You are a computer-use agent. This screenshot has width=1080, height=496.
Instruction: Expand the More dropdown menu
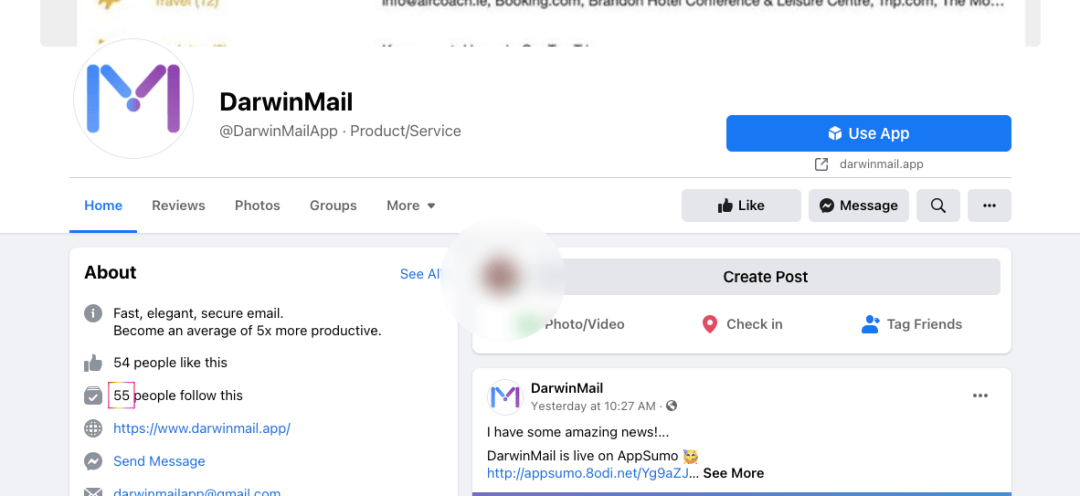click(x=411, y=205)
